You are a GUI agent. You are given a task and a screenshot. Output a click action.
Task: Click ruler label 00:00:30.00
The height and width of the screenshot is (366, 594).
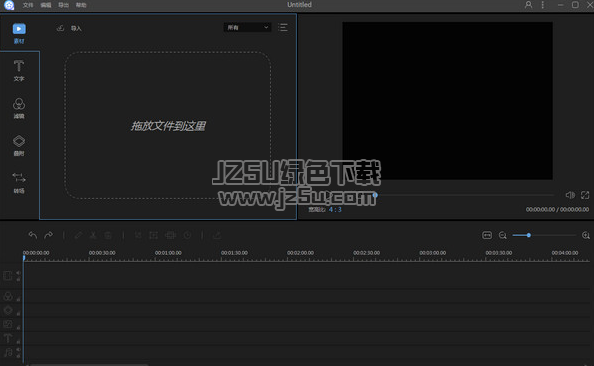102,253
